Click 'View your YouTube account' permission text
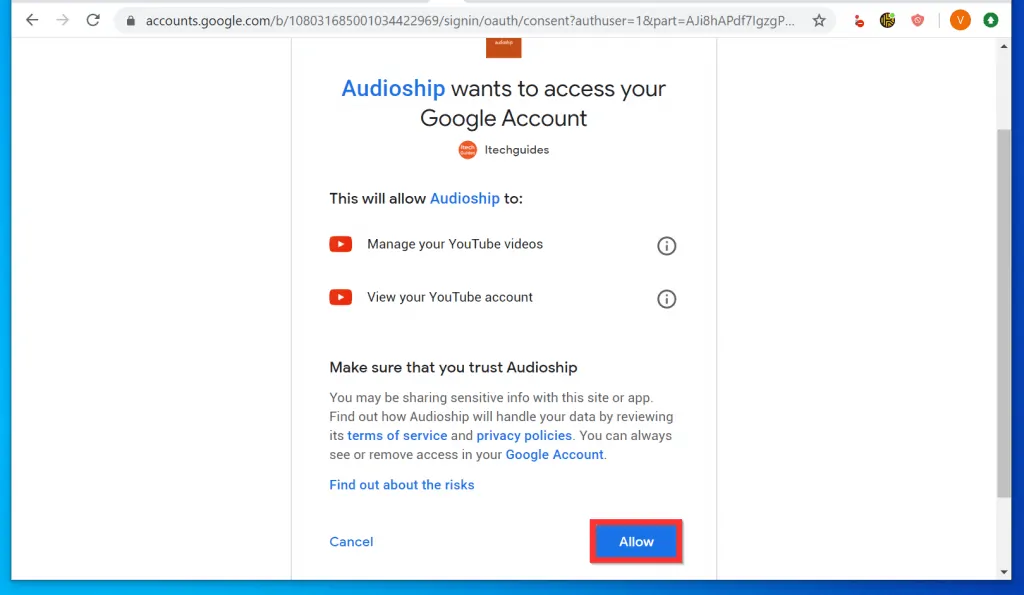1024x595 pixels. (449, 297)
